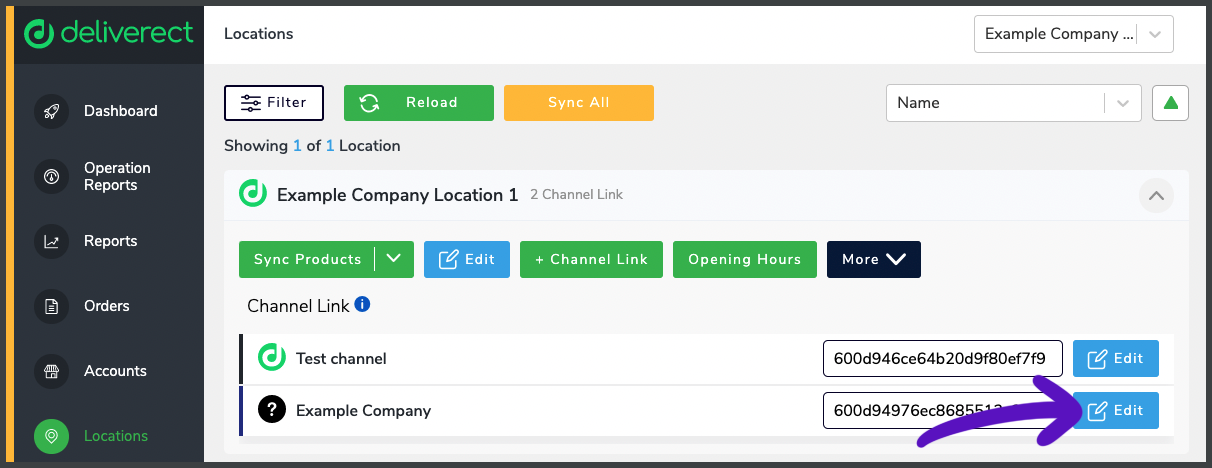This screenshot has height=468, width=1212.
Task: Go to Dashboard menu item
Action: coord(120,111)
